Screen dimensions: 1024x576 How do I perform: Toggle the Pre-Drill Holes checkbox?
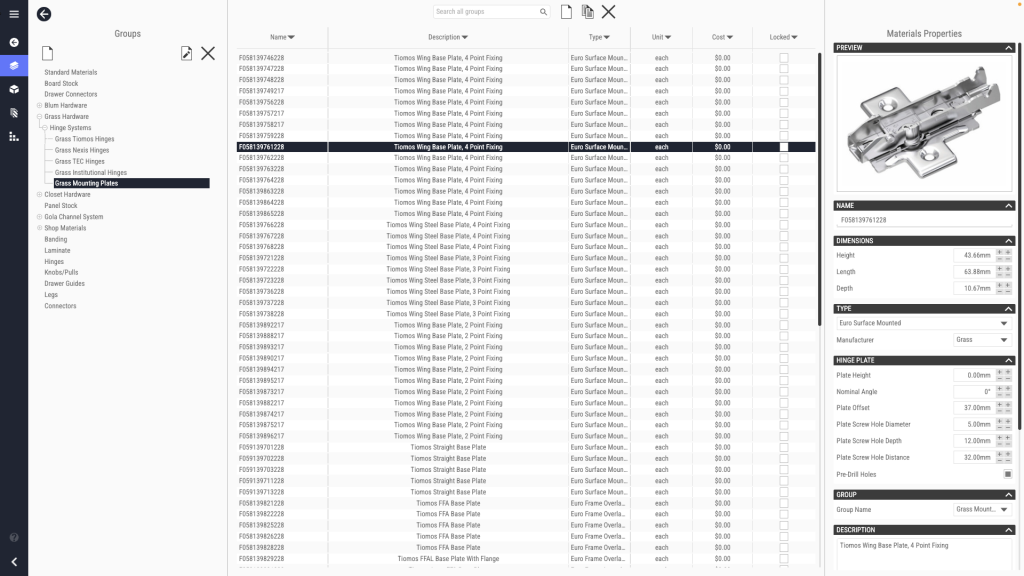point(1008,474)
